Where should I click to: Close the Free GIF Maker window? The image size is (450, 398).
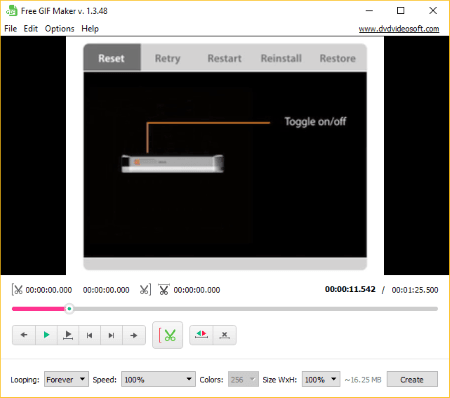(433, 11)
